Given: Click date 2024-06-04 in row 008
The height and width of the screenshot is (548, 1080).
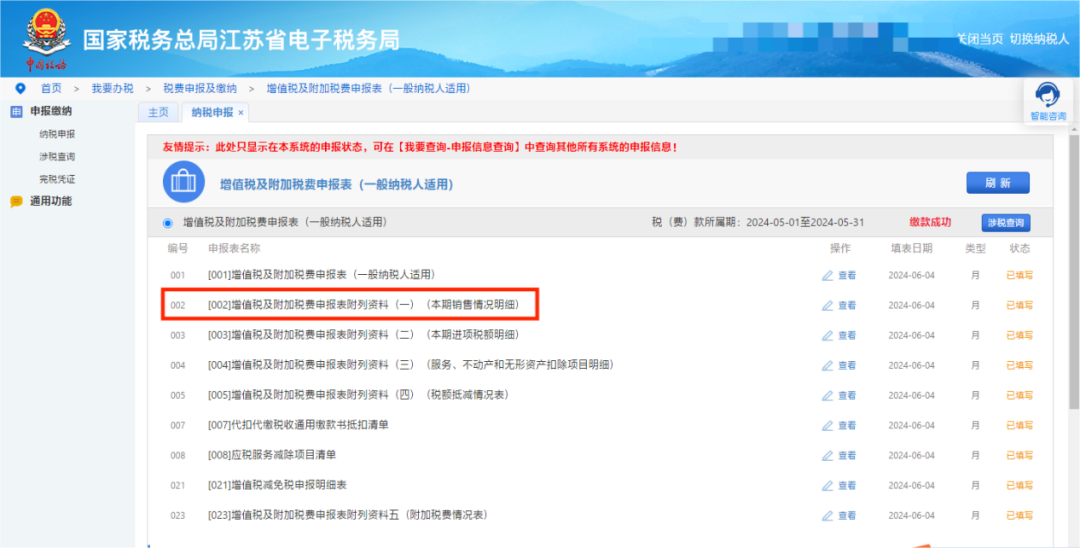Looking at the screenshot, I should tap(911, 456).
